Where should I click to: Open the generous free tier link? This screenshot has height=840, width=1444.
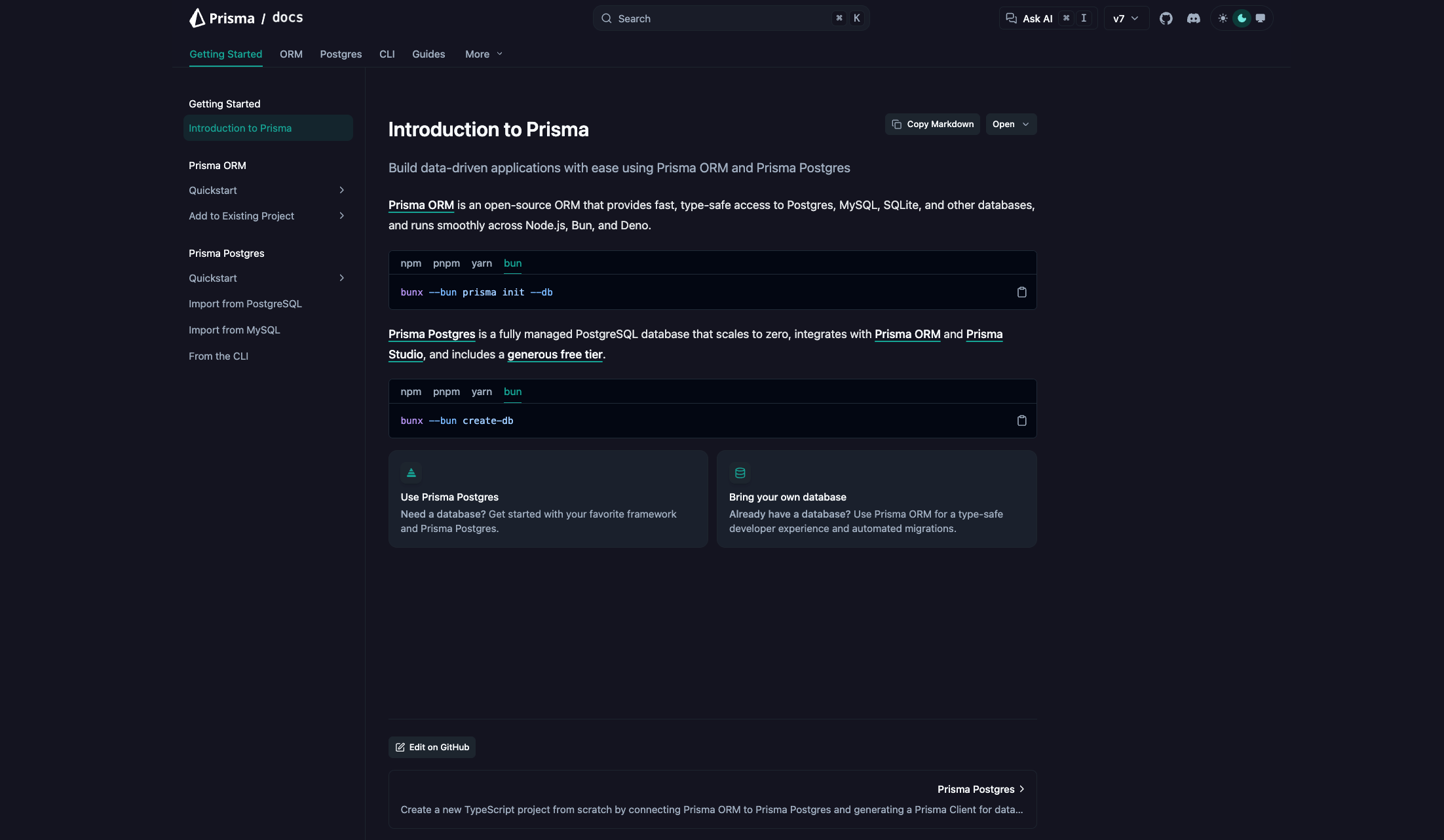click(x=554, y=354)
